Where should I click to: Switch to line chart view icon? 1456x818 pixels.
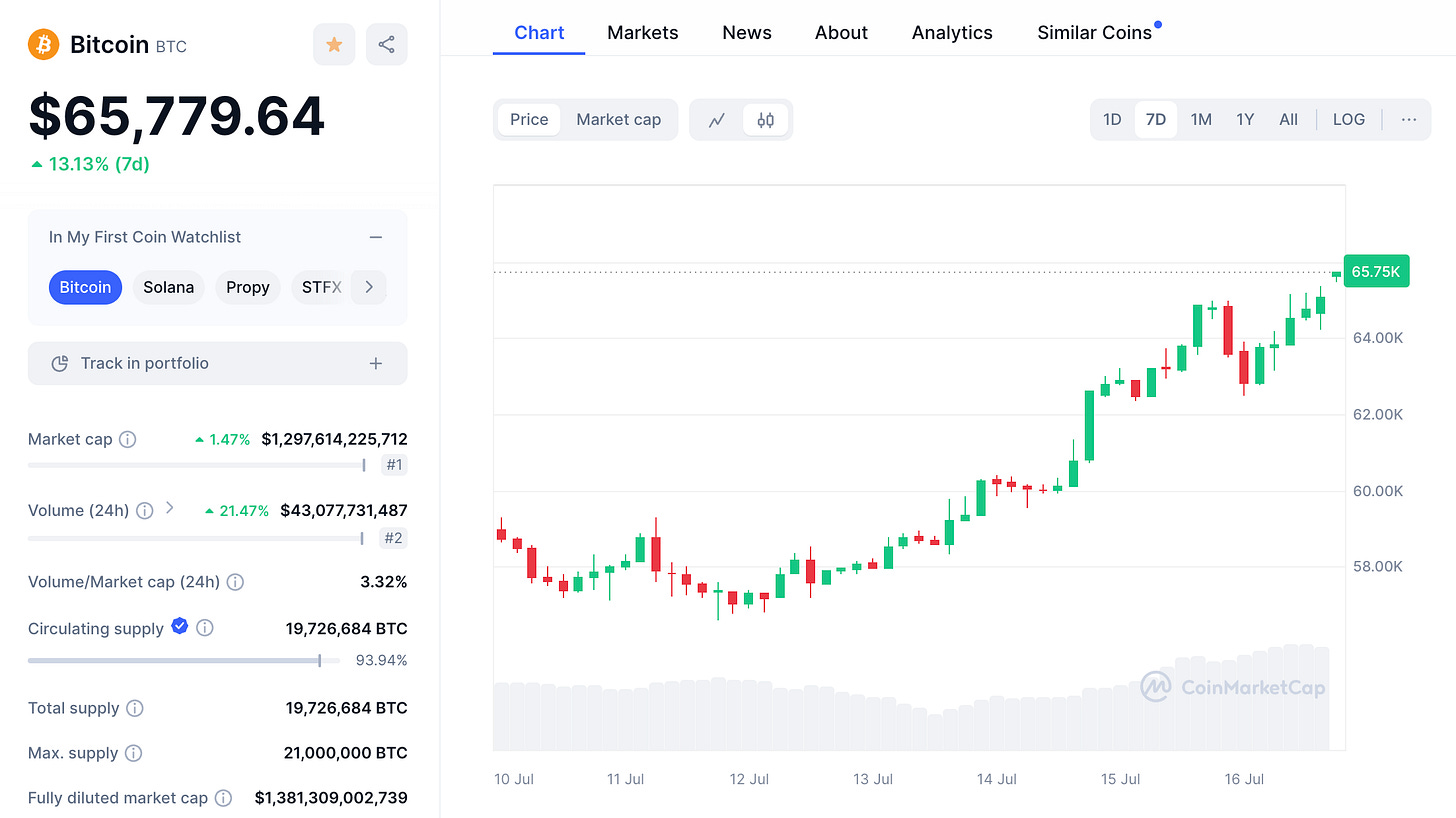pyautogui.click(x=716, y=120)
